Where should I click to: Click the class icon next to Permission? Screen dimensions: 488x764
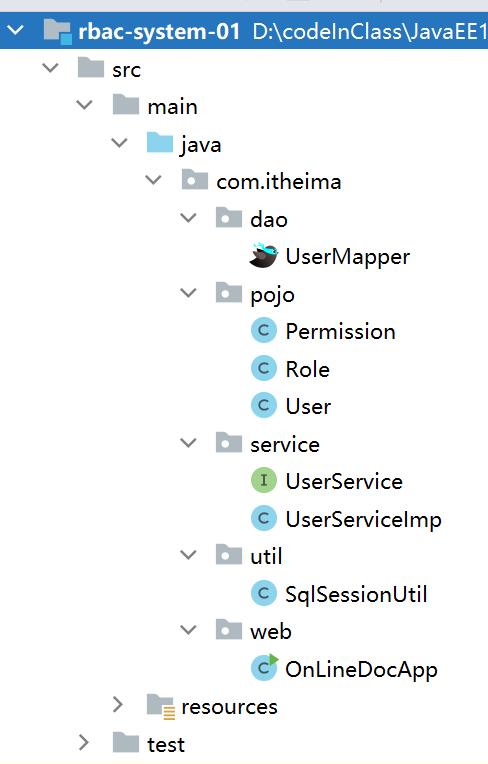(x=264, y=330)
